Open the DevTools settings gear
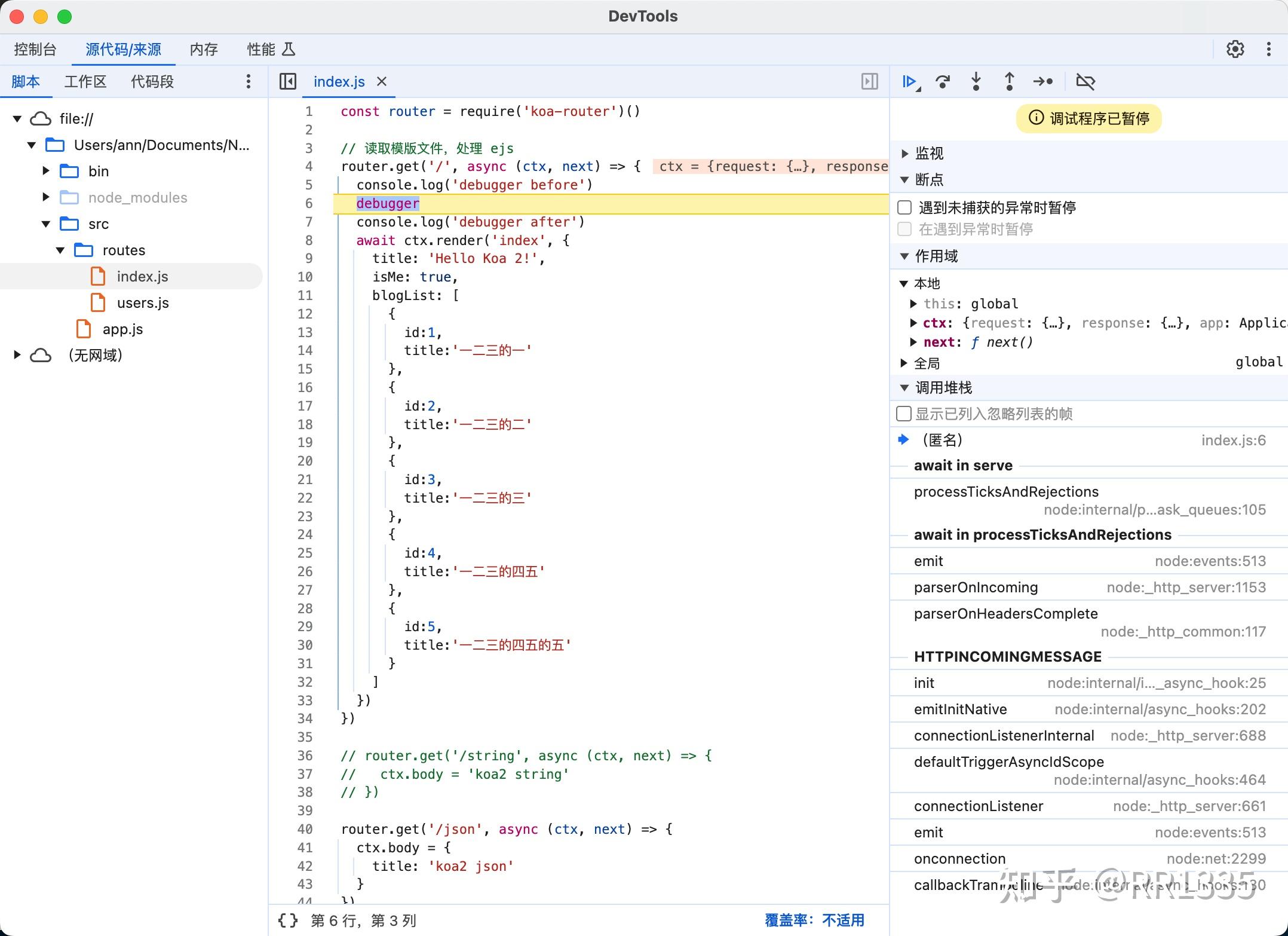Screen dimensions: 1288x936 [1235, 49]
